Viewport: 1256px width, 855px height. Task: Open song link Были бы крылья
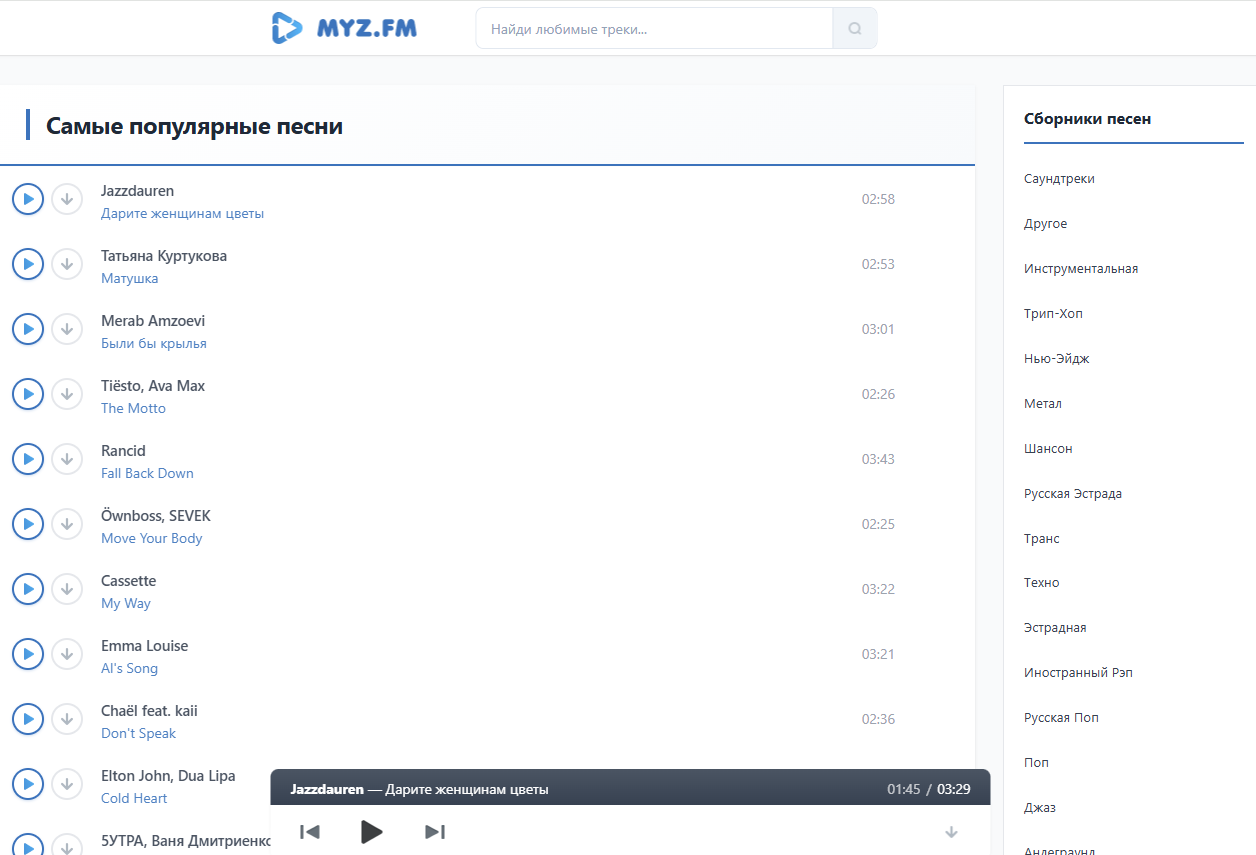tap(154, 344)
